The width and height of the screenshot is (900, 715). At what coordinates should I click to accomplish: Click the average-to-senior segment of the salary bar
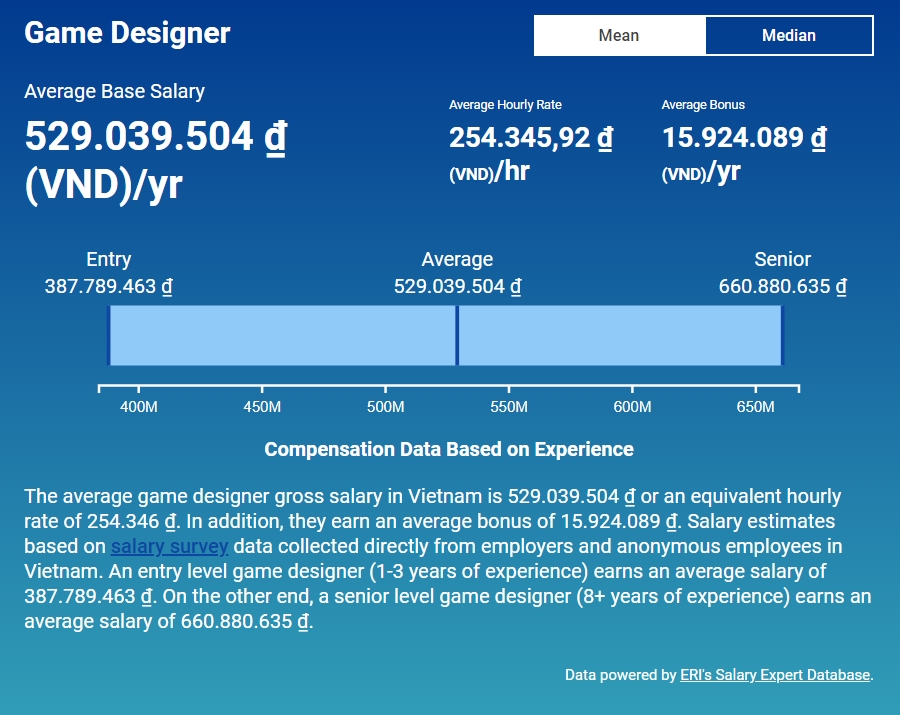[x=620, y=336]
